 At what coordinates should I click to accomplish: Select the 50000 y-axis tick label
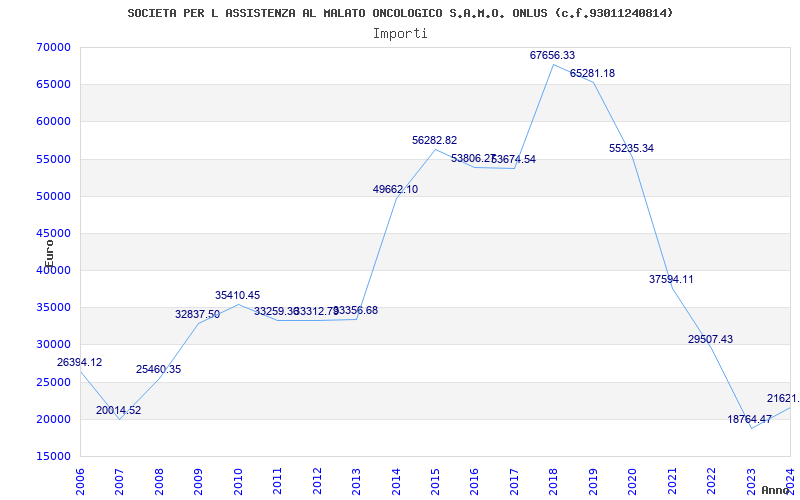[54, 196]
